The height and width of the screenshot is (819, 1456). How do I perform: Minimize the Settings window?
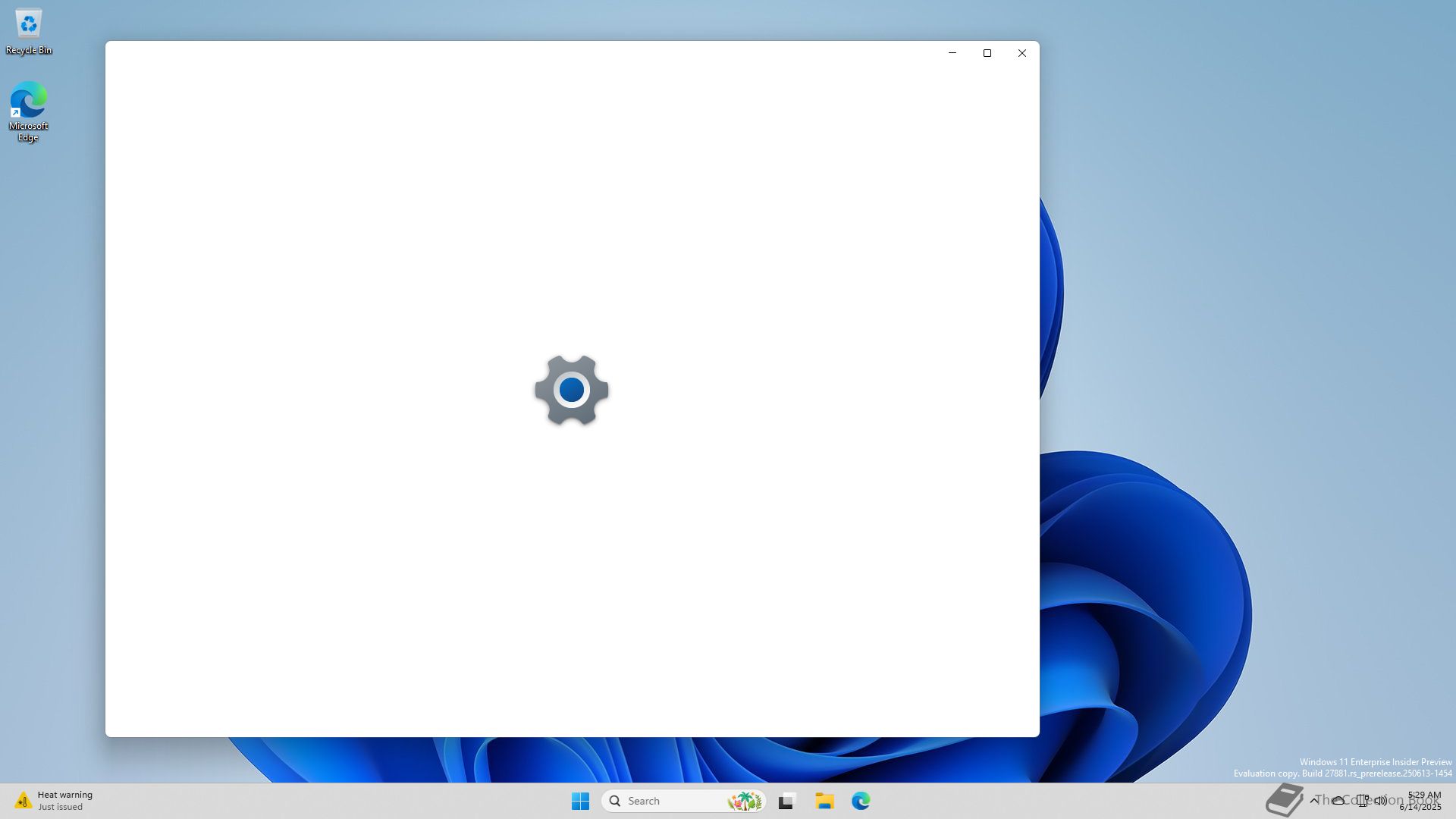[952, 53]
